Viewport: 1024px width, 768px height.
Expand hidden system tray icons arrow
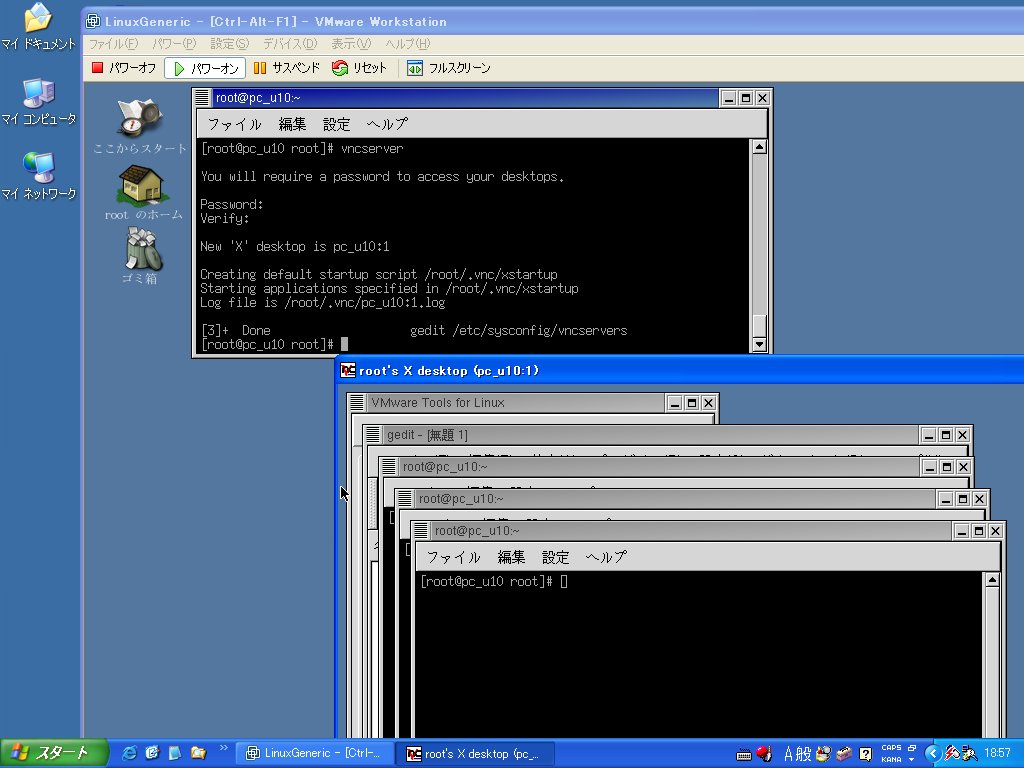[x=932, y=754]
